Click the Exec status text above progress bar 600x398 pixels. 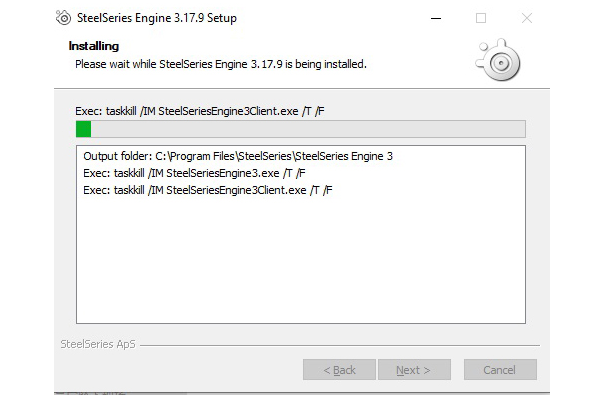click(x=200, y=111)
